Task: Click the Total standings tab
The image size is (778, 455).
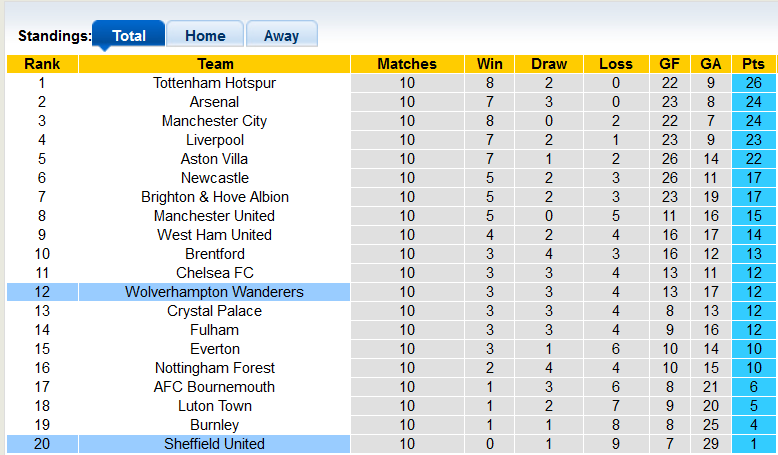Action: coord(129,35)
